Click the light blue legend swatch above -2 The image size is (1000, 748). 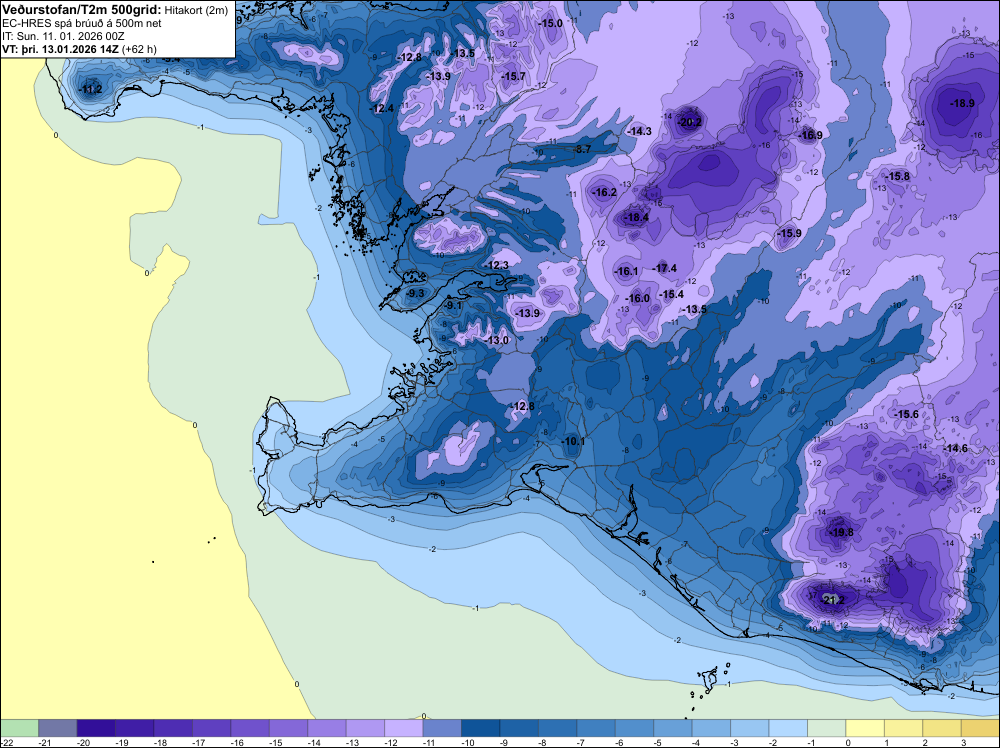(x=788, y=728)
